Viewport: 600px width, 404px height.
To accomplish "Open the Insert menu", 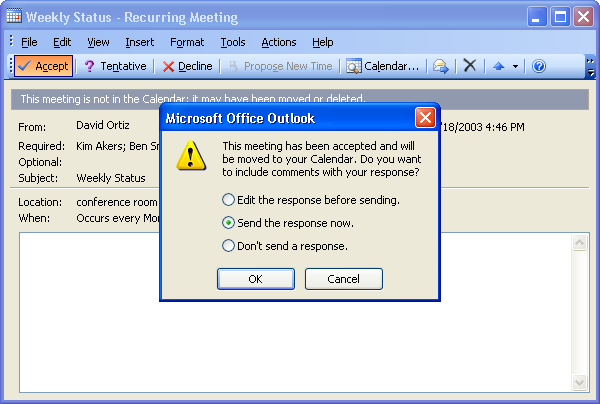I will coord(140,42).
